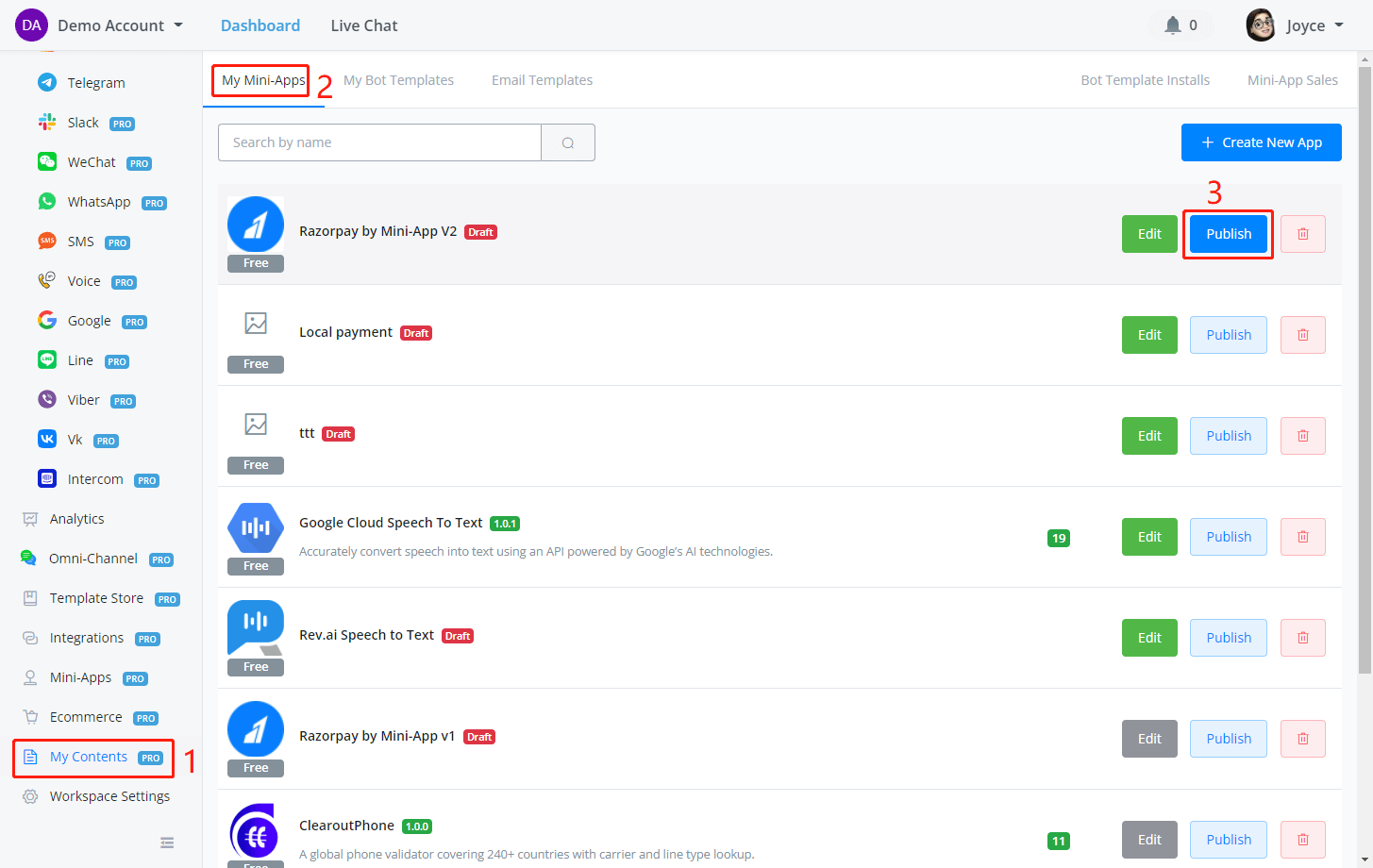Switch to Email Templates tab
The height and width of the screenshot is (868, 1373).
pyautogui.click(x=542, y=80)
